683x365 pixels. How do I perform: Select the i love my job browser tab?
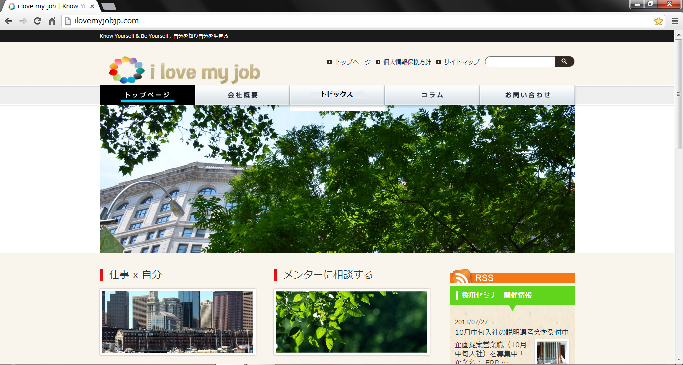tap(51, 7)
